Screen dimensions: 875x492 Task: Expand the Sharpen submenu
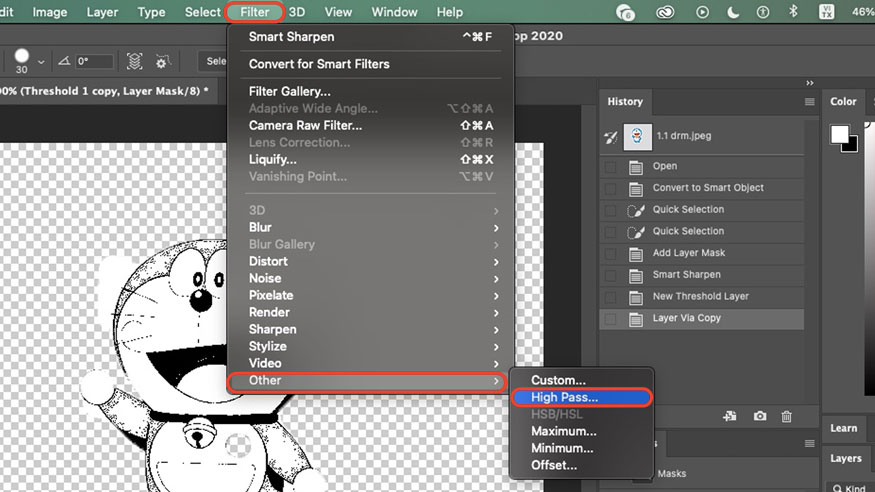click(371, 330)
